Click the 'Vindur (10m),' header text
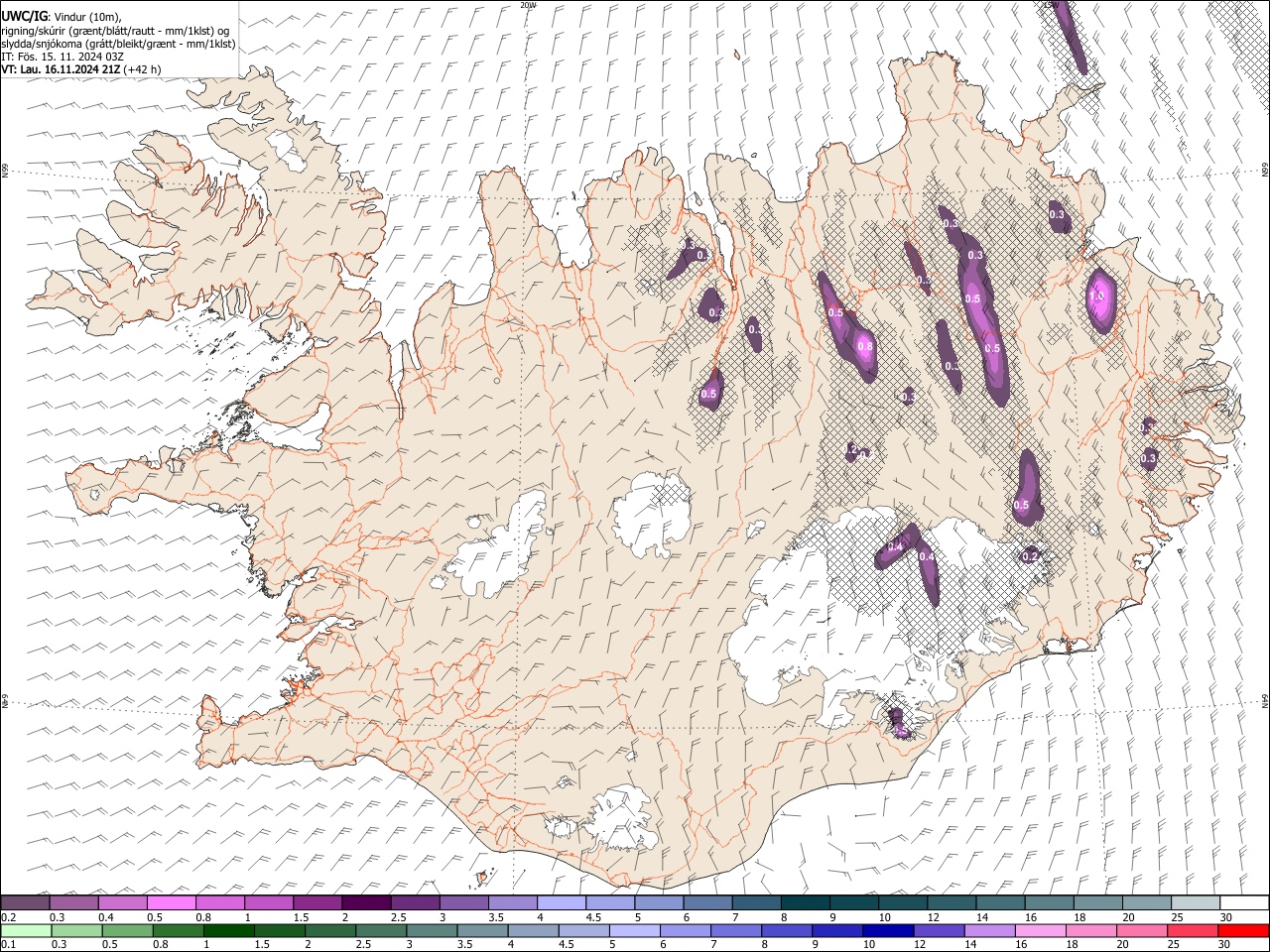 tap(87, 17)
